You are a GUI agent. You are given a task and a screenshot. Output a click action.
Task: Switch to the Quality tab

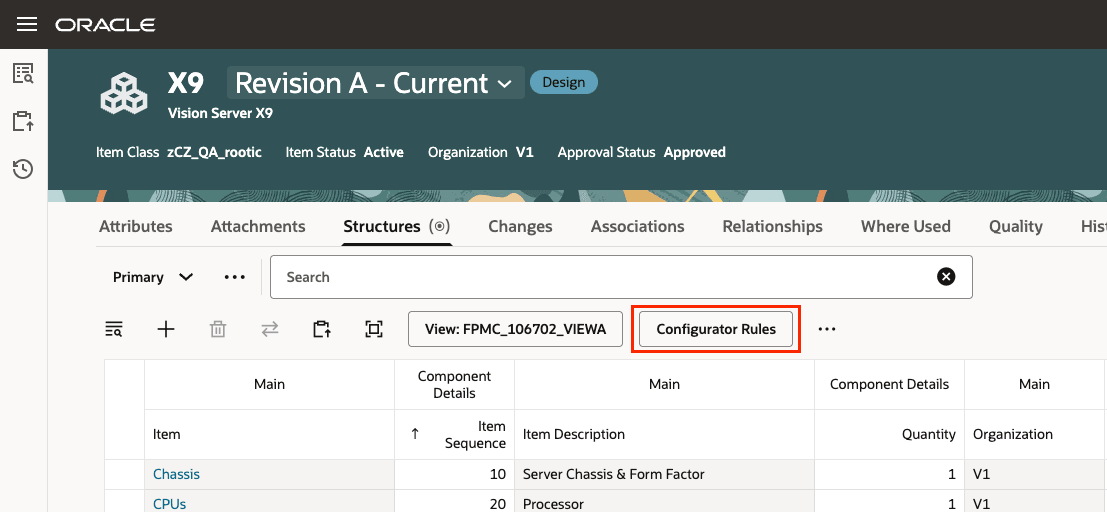tap(1016, 227)
